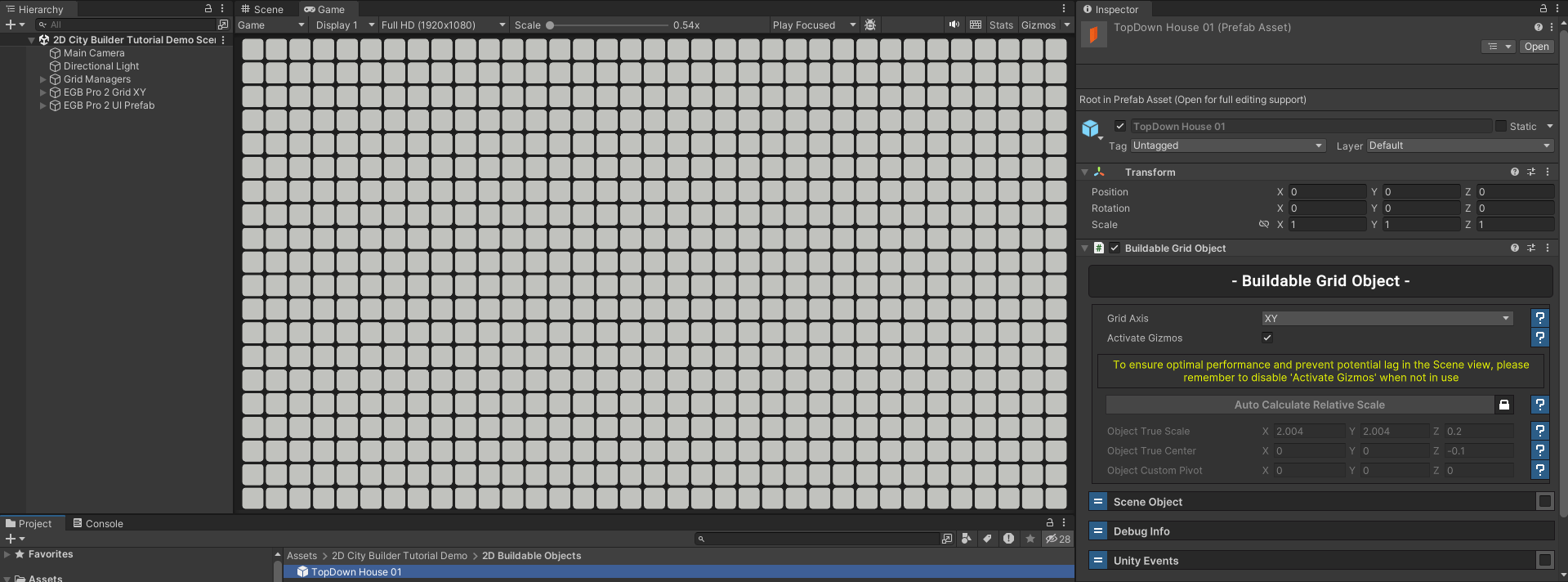This screenshot has width=1568, height=582.
Task: Click the help icon next to Grid Axis
Action: click(1539, 318)
